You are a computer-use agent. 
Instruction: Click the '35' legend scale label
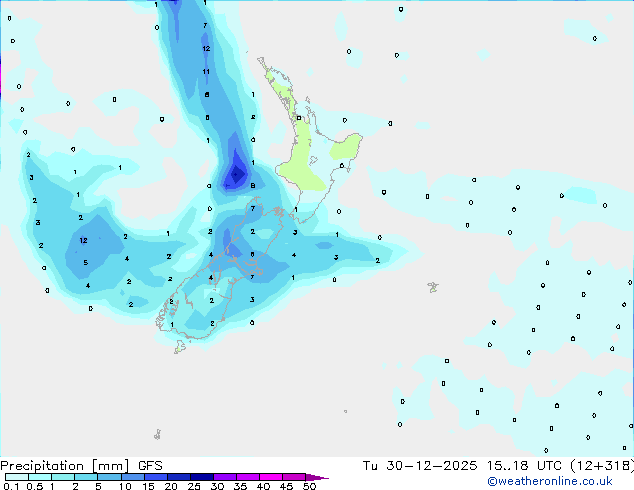[240, 486]
